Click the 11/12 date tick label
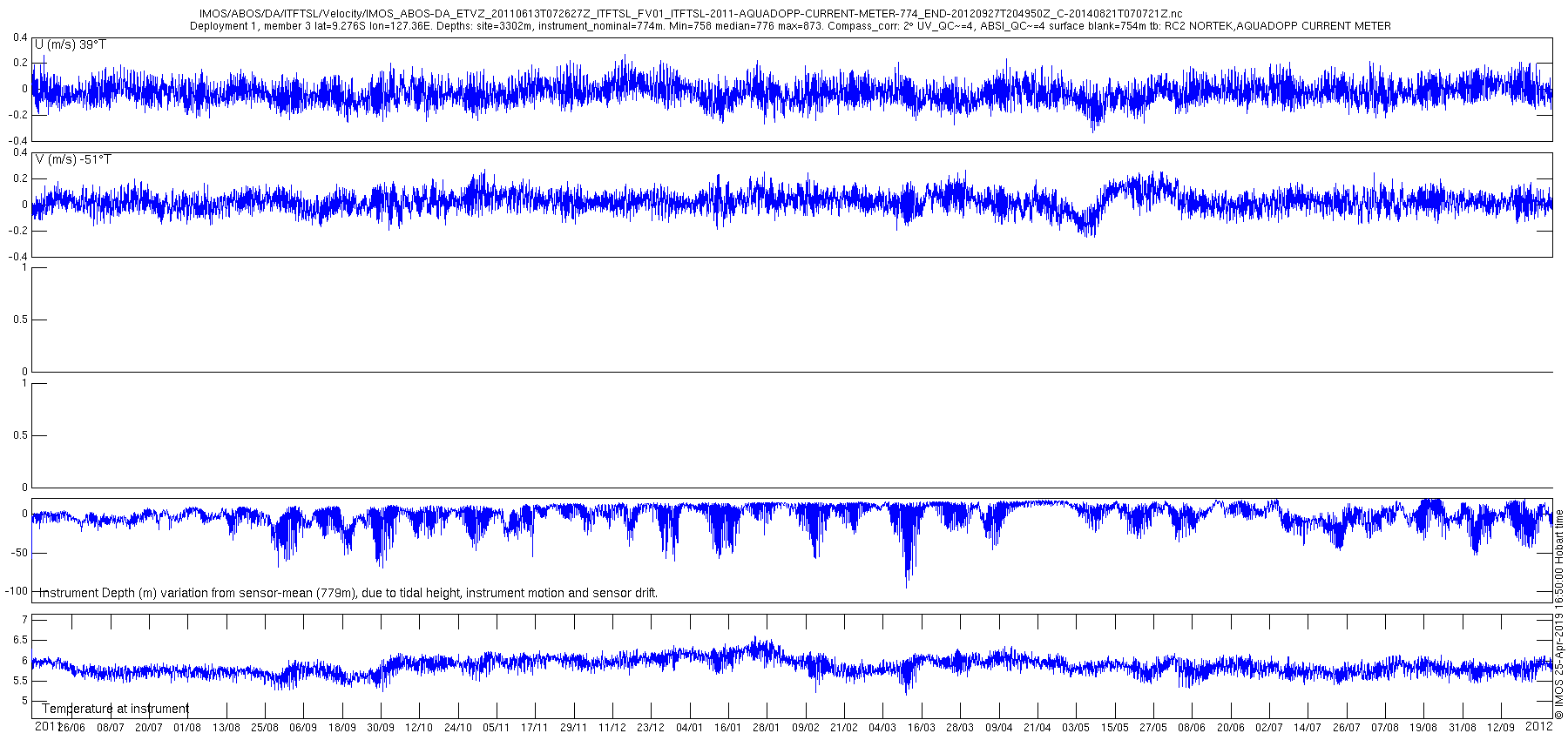This screenshot has width=1568, height=740. coord(612,728)
